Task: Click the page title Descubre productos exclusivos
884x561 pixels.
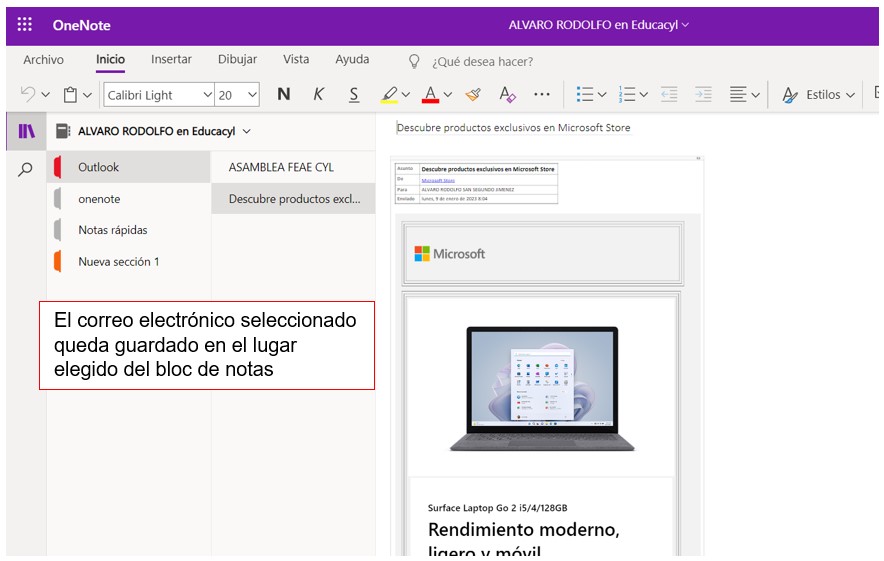Action: click(x=514, y=128)
